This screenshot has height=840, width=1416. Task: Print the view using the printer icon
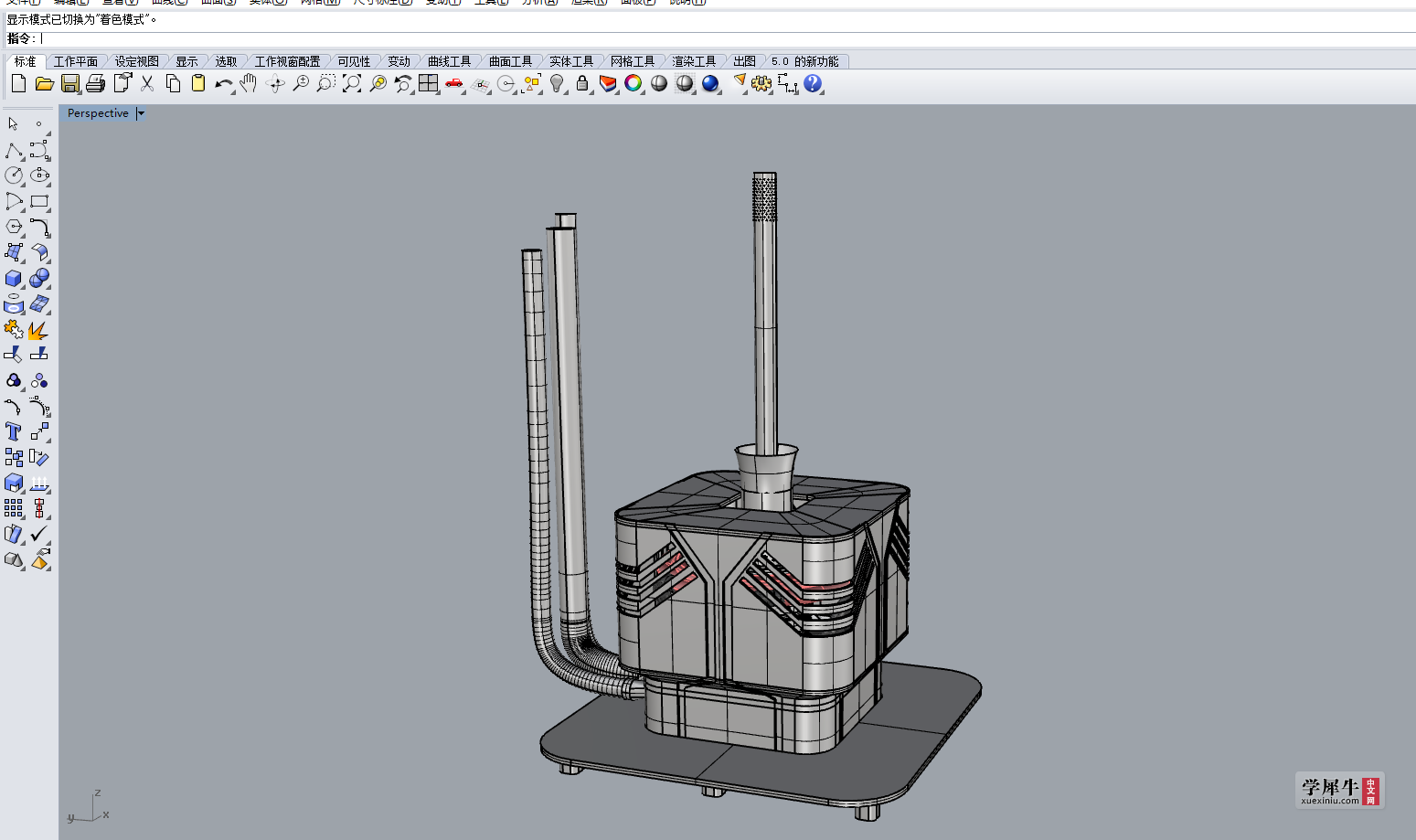[95, 84]
